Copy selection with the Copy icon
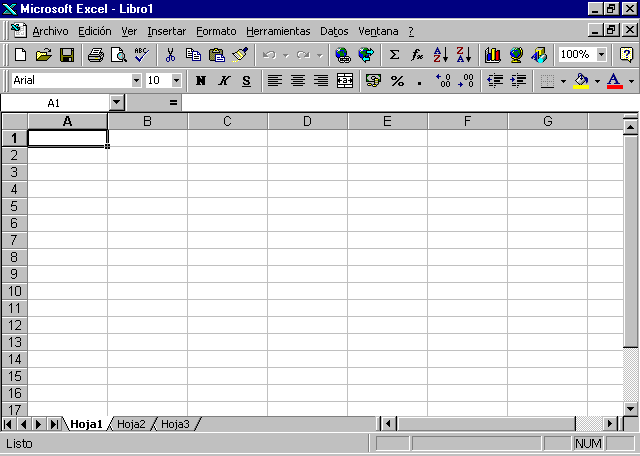The width and height of the screenshot is (640, 456). click(x=193, y=55)
